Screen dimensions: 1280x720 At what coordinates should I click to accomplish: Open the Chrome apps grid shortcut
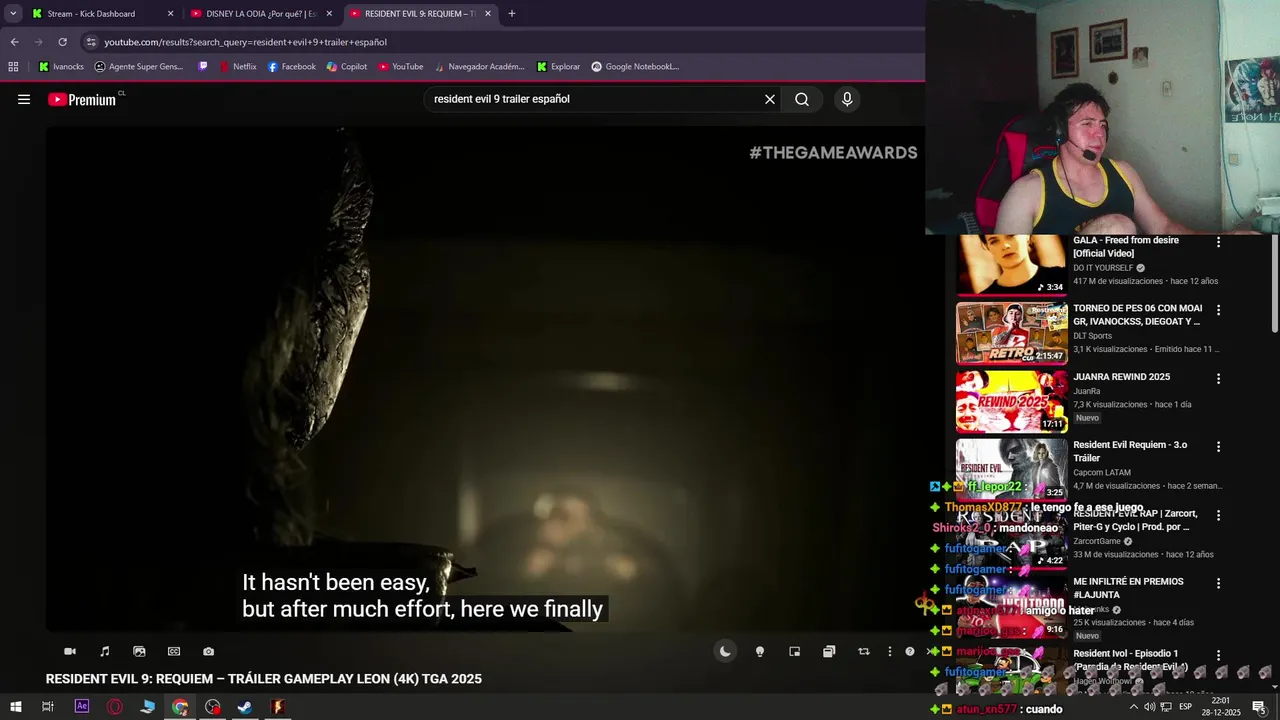[13, 67]
